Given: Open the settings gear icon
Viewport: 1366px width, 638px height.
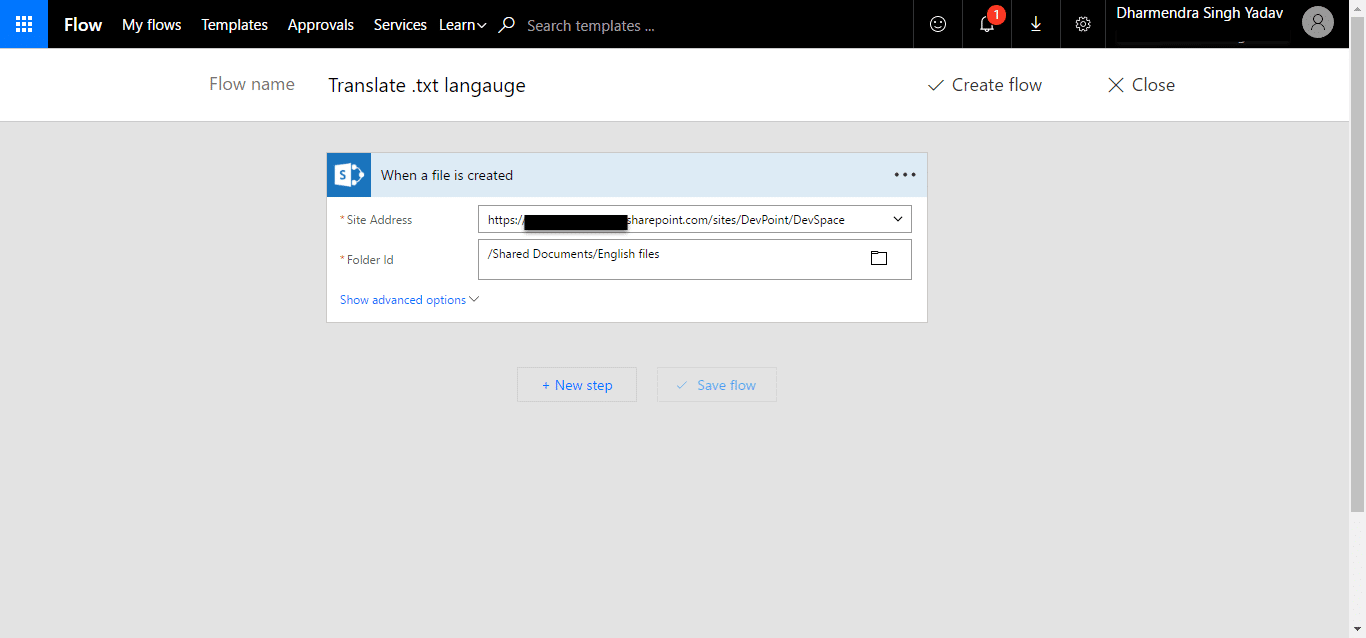Looking at the screenshot, I should click(x=1083, y=24).
